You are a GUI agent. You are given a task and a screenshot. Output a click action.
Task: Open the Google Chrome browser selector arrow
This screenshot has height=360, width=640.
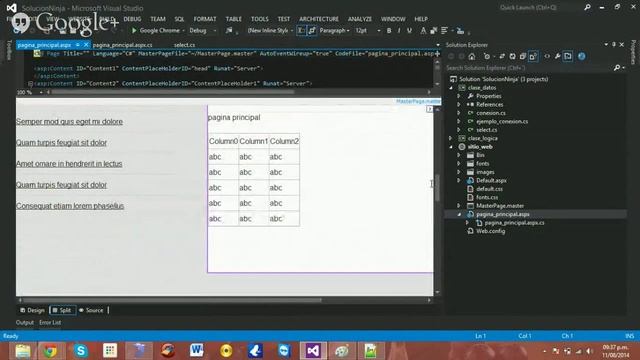coord(183,31)
